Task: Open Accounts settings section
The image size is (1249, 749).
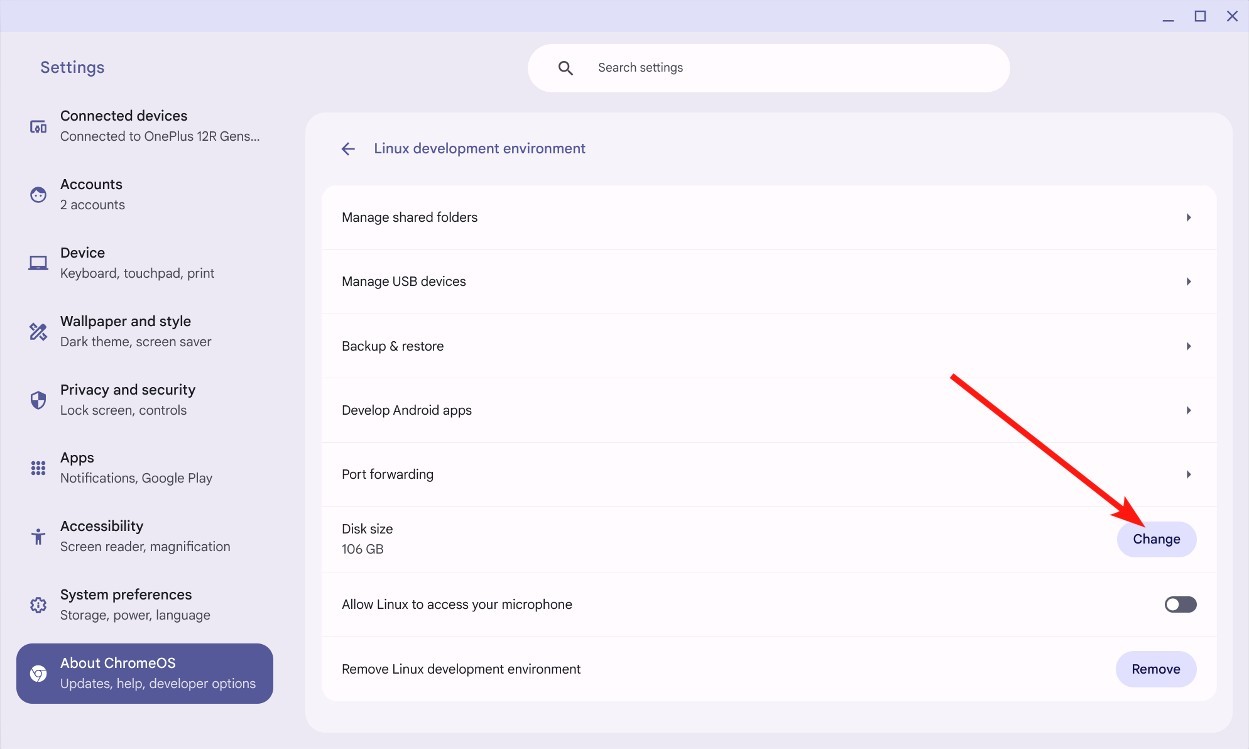Action: [145, 194]
